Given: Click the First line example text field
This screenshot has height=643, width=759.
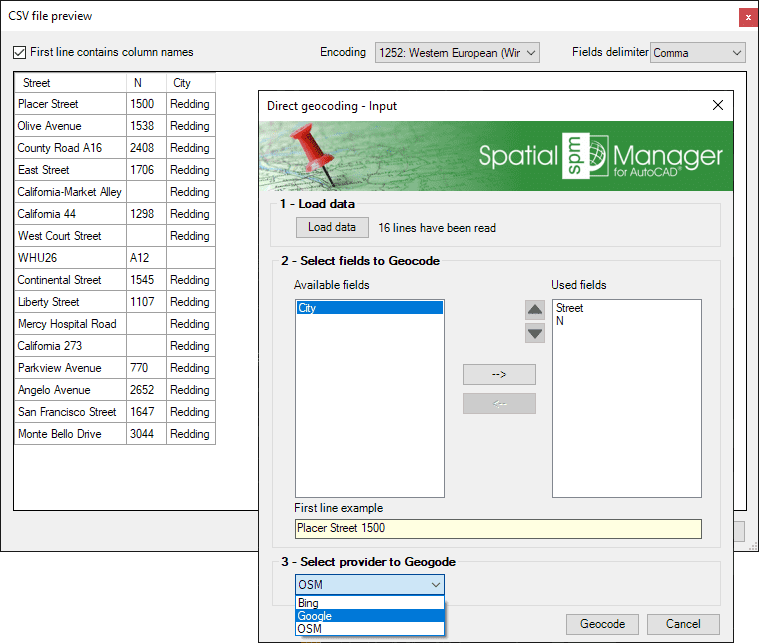Looking at the screenshot, I should (497, 528).
